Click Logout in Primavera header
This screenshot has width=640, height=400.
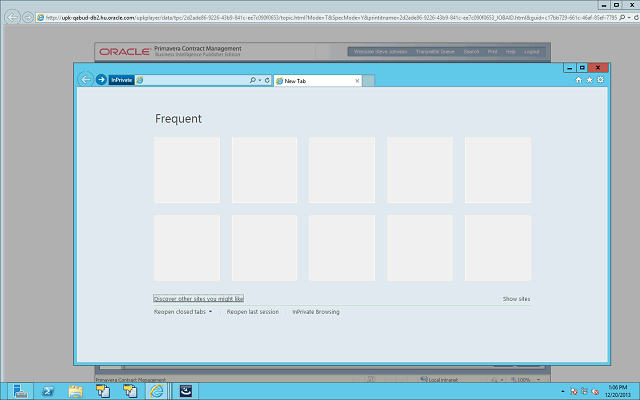pyautogui.click(x=532, y=52)
